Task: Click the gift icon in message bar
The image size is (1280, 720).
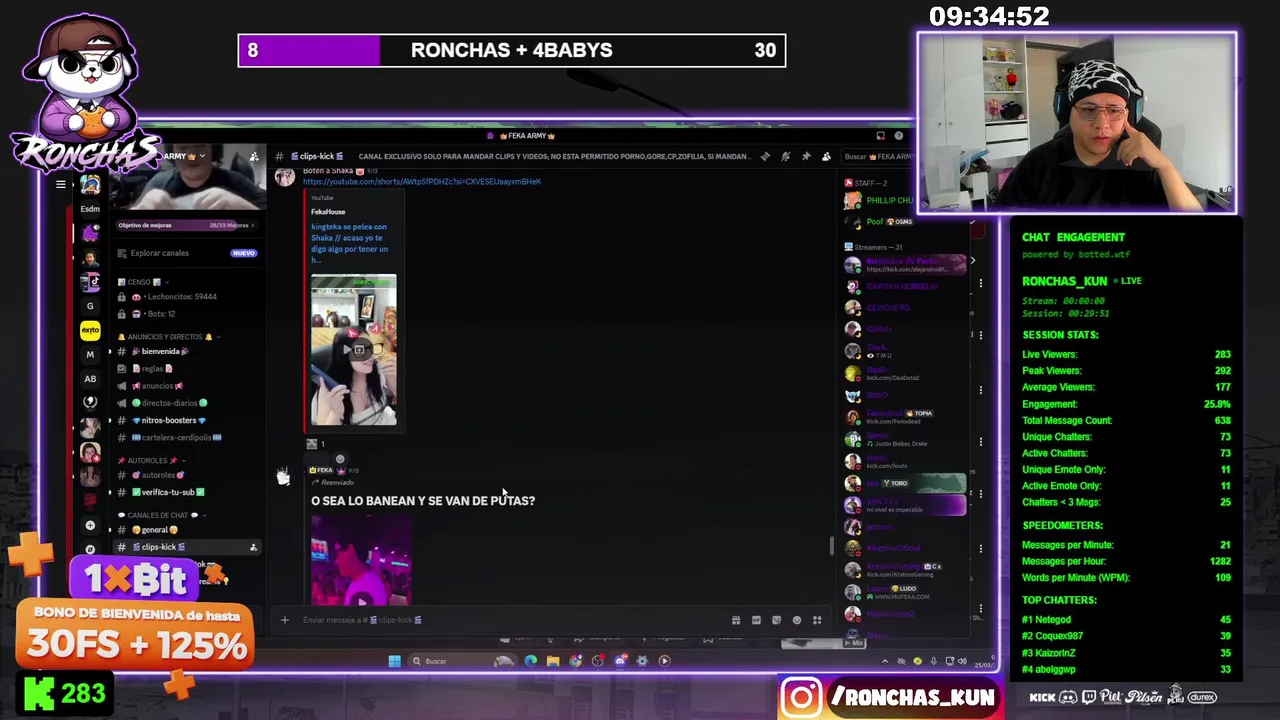Action: pyautogui.click(x=736, y=620)
